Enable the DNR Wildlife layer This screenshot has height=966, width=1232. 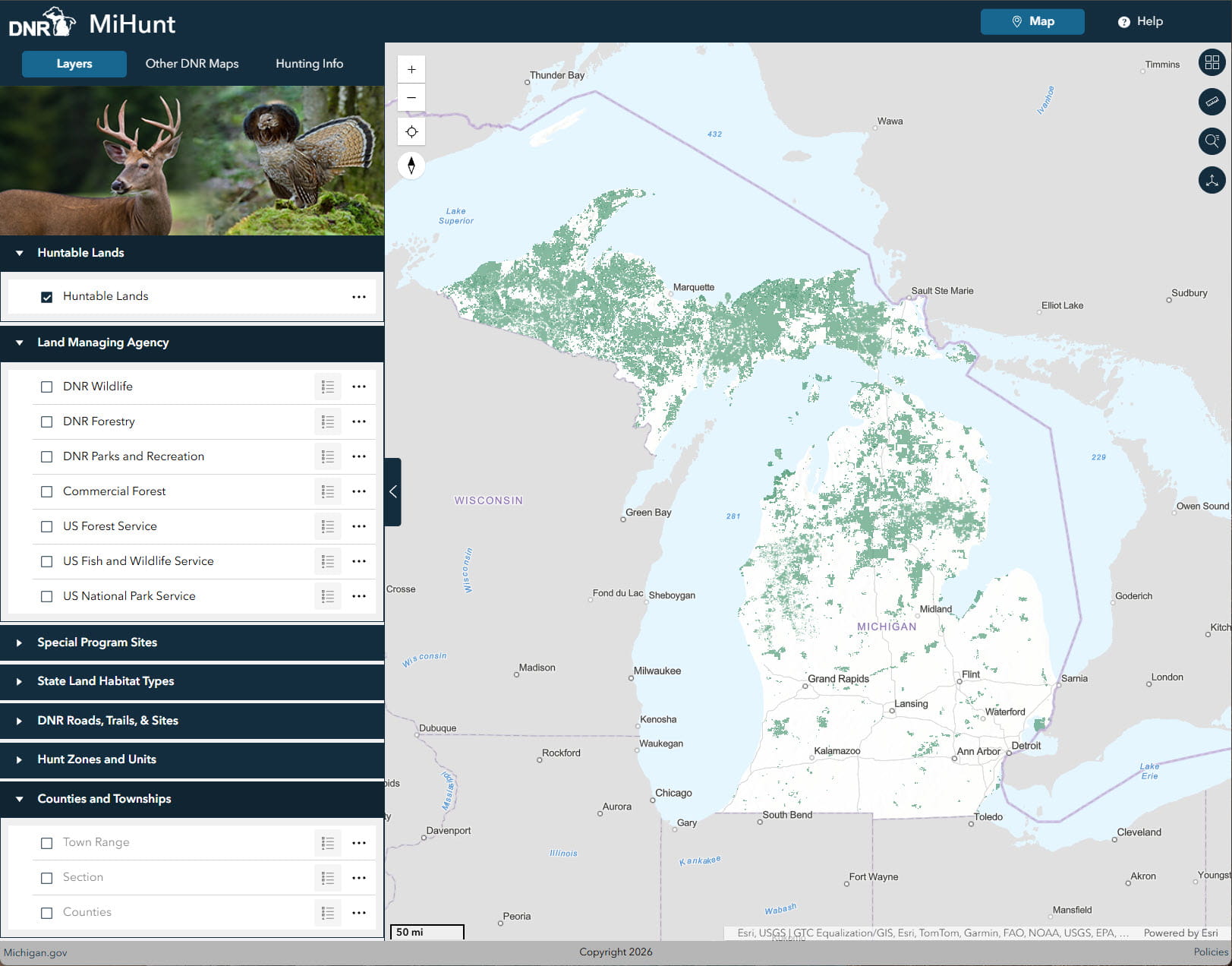(x=47, y=387)
